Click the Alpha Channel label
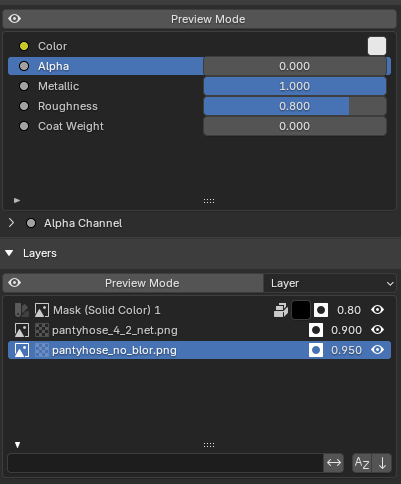Screen dimensions: 401x484 (x=83, y=223)
